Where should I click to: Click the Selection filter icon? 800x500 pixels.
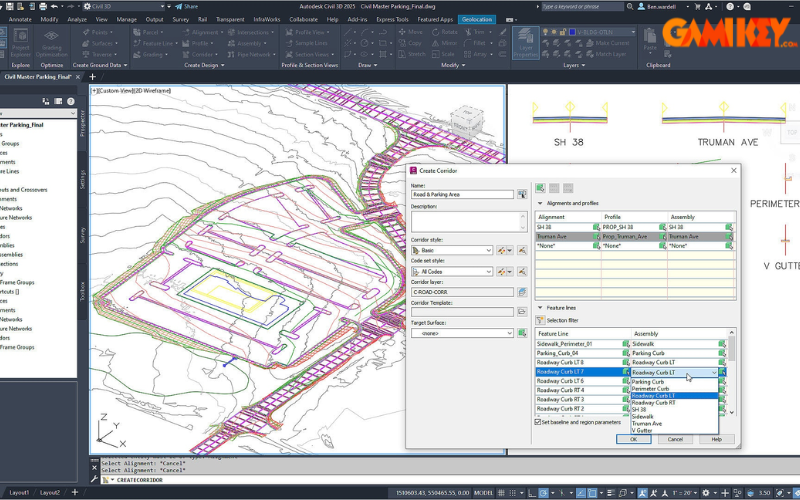coord(540,320)
